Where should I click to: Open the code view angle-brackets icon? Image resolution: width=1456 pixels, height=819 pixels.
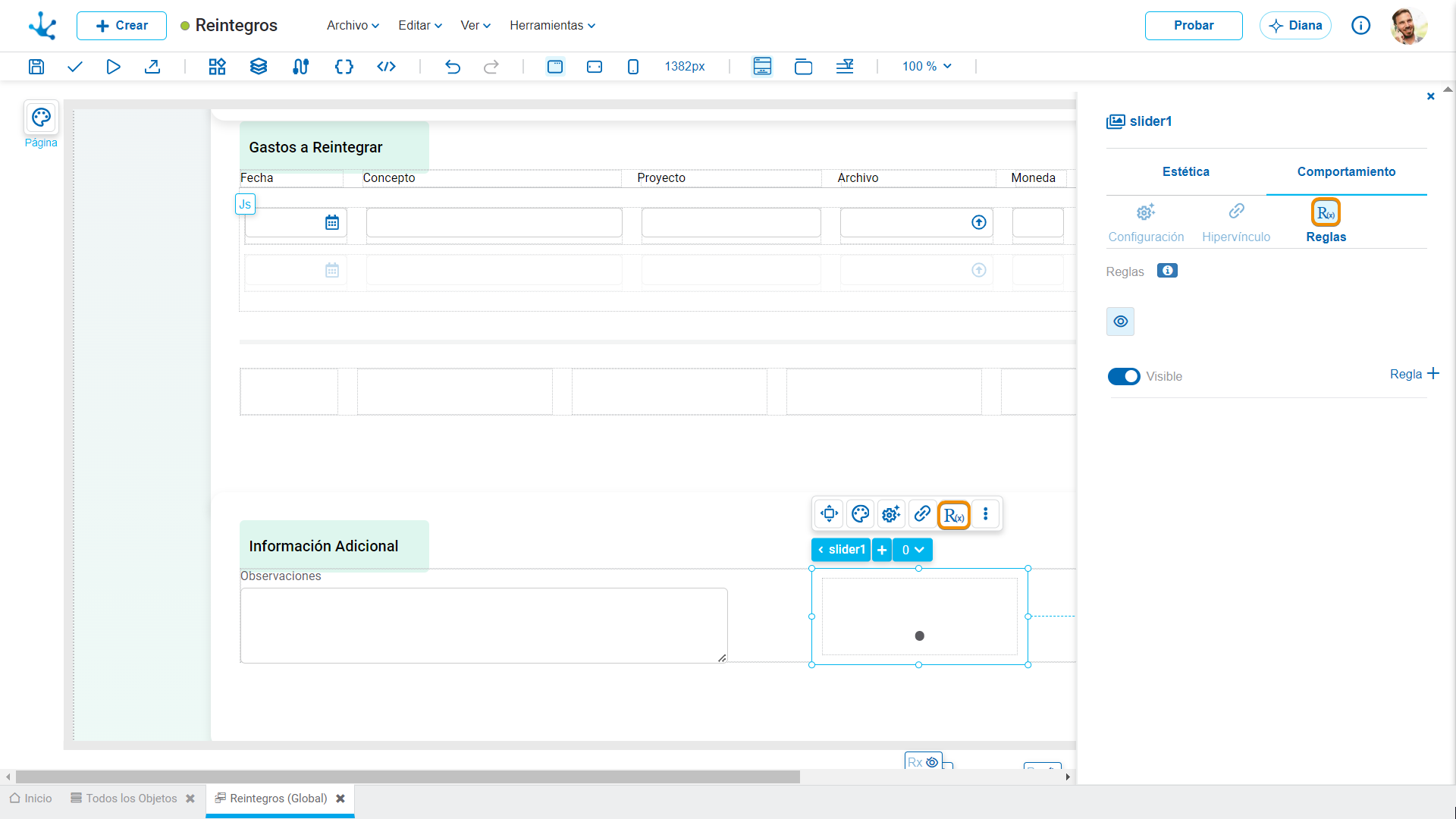click(387, 67)
